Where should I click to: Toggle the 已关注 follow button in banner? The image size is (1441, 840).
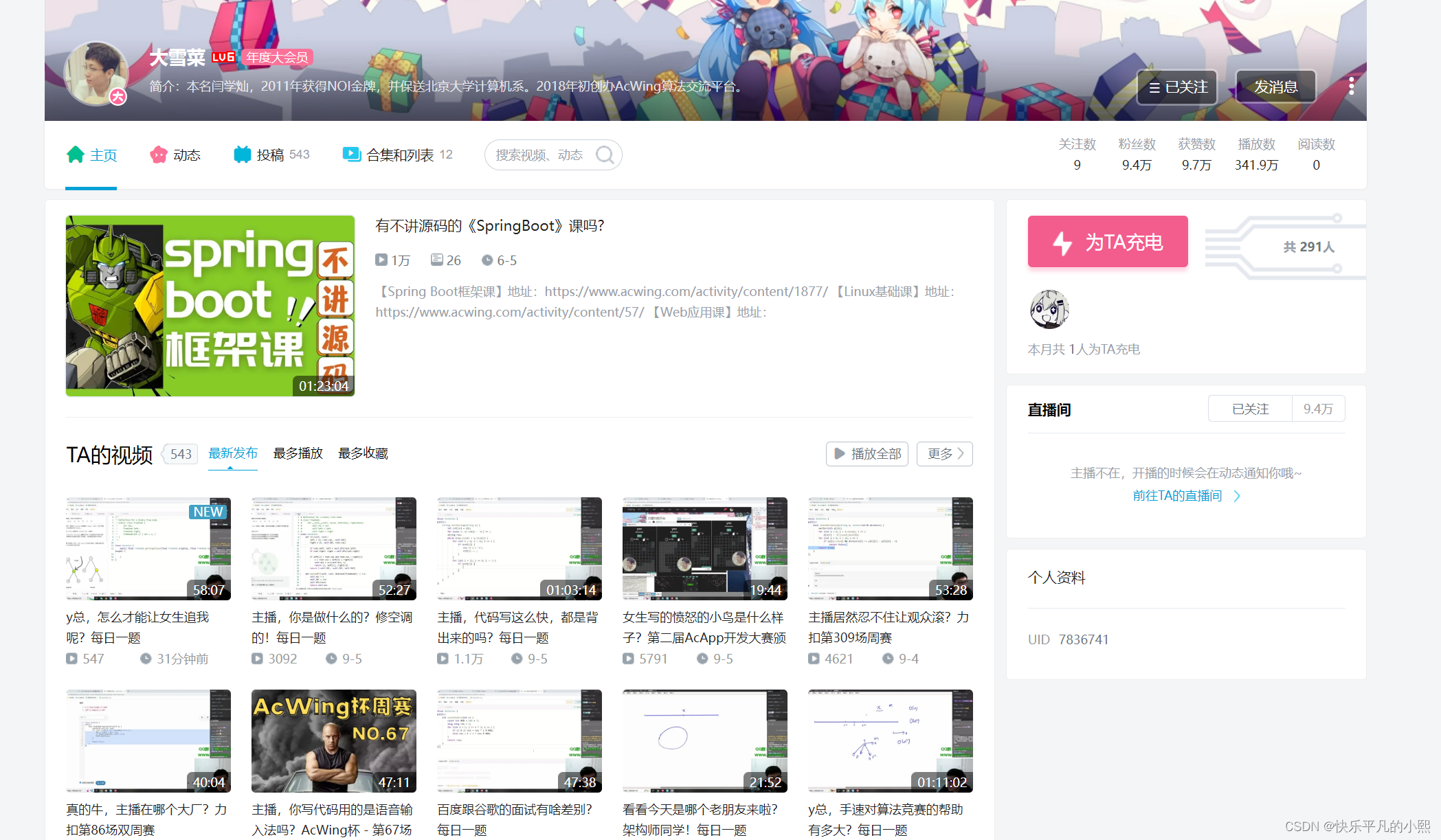[1177, 87]
